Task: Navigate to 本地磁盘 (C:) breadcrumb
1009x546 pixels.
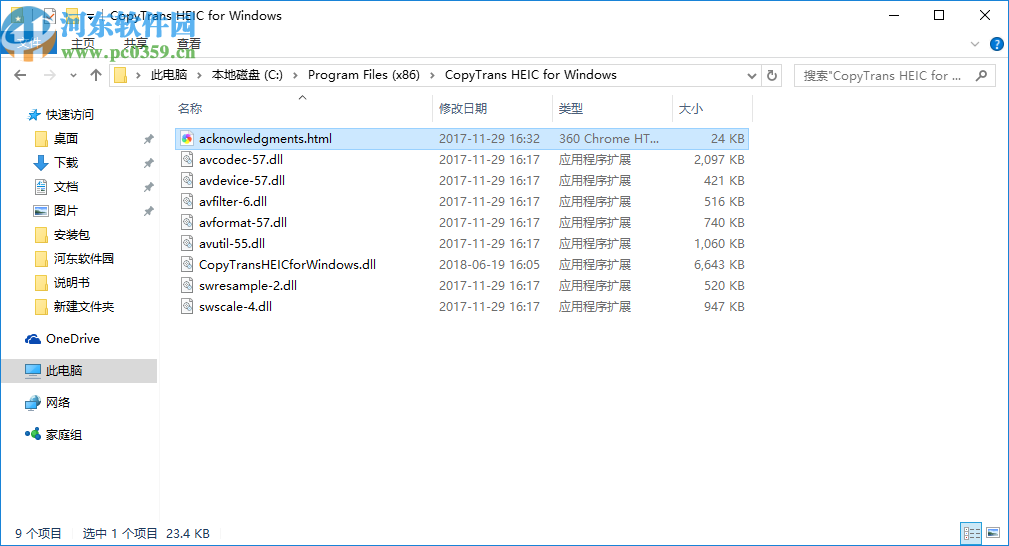Action: (x=247, y=75)
